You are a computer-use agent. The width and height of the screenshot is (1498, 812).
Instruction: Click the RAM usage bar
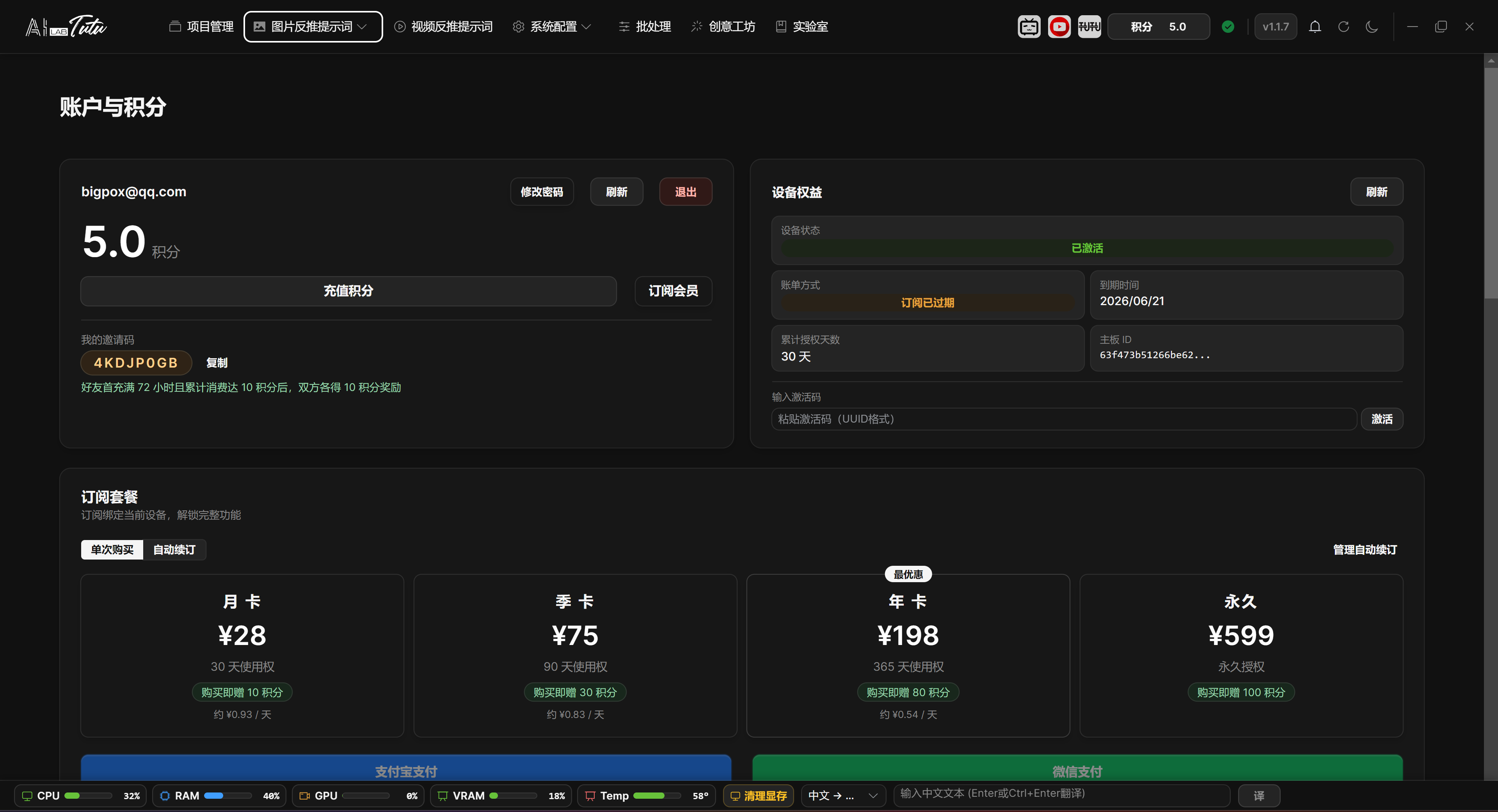coord(228,796)
